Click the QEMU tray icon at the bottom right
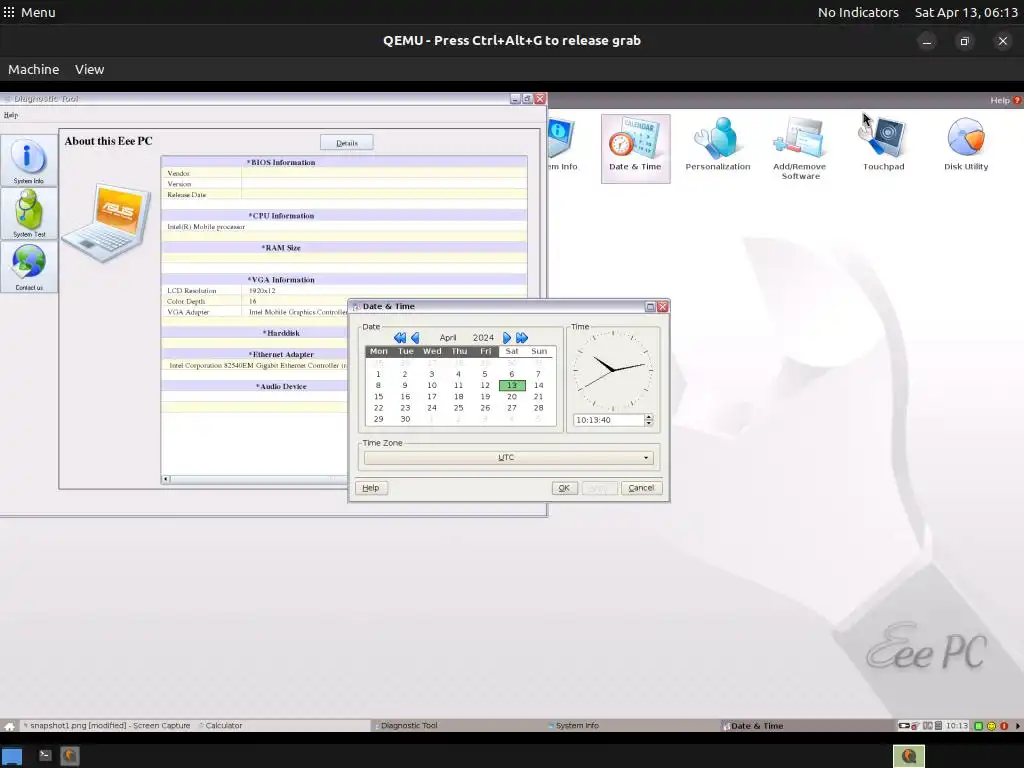1024x768 pixels. coord(909,756)
